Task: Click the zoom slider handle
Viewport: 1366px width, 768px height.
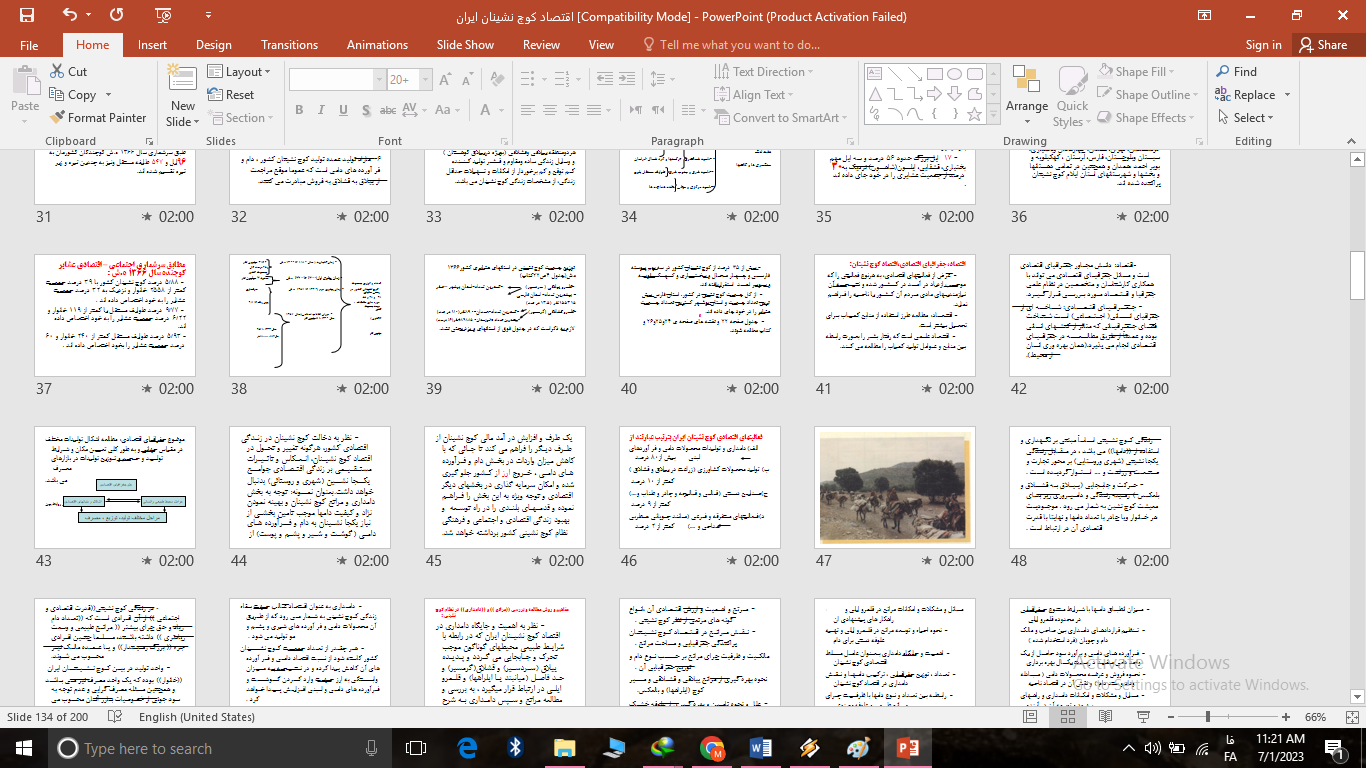Action: pos(1208,717)
